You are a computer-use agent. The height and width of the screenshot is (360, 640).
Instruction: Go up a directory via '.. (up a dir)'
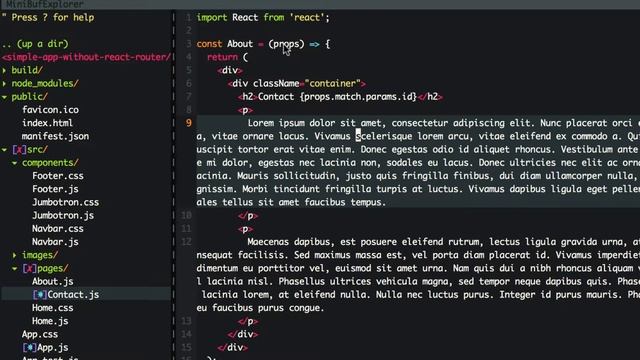35,44
